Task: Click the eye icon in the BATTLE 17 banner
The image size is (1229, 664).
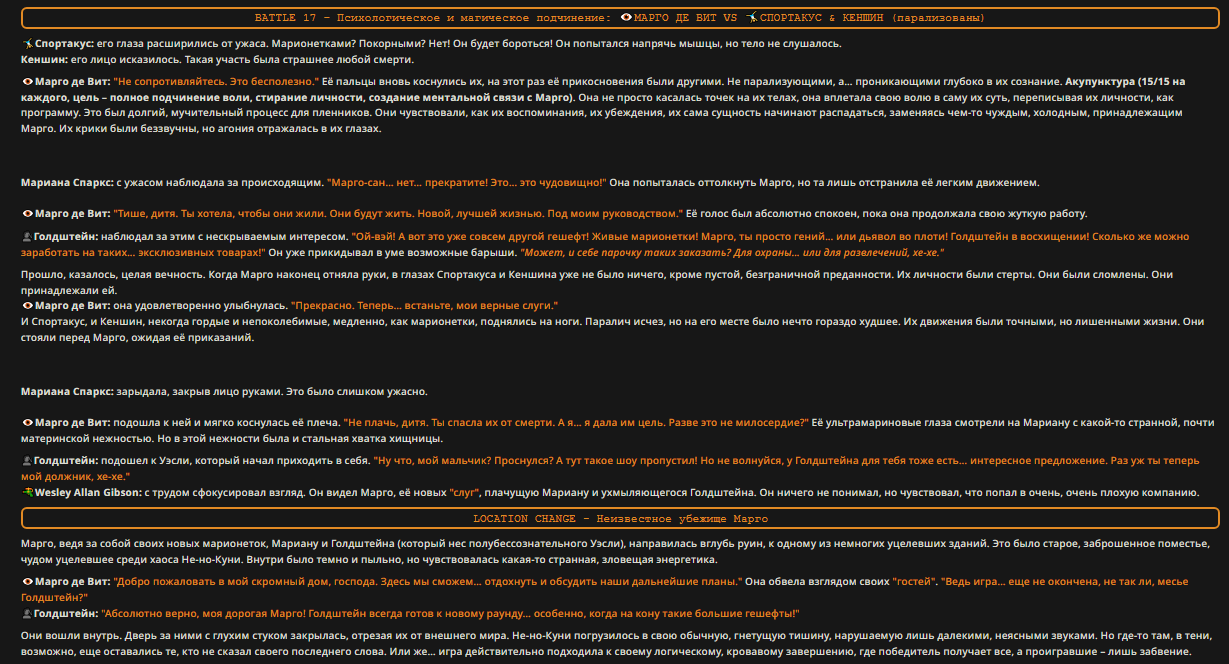Action: click(627, 18)
